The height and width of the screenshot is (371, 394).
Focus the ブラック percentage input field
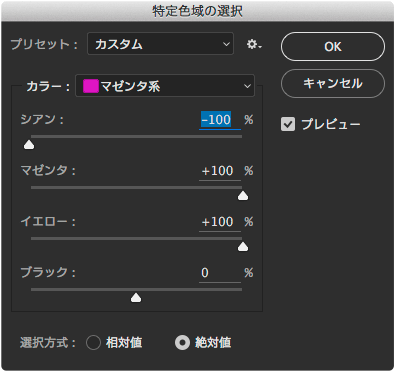pyautogui.click(x=220, y=273)
